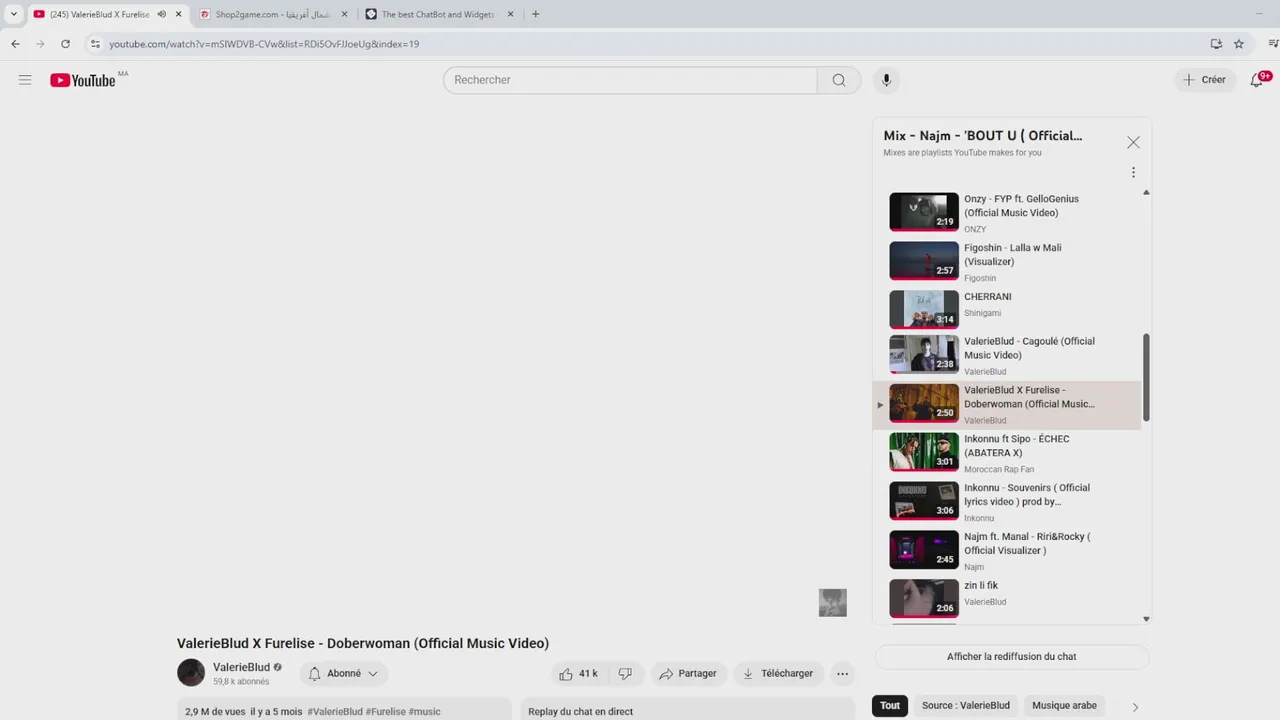Click Afficher la rediffusion du chat
1280x720 pixels.
coord(1012,657)
